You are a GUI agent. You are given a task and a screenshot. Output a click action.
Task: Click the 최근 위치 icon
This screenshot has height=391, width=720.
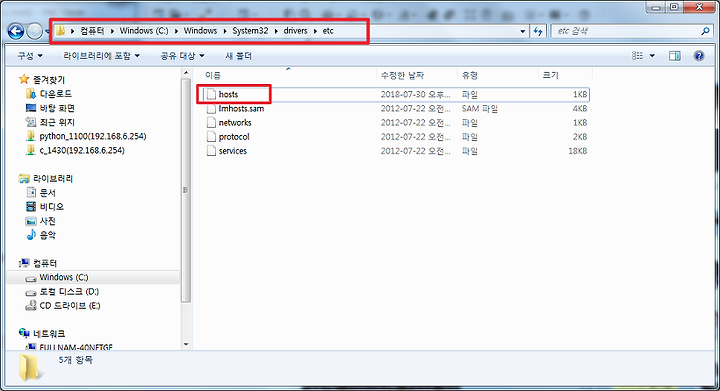pos(31,122)
